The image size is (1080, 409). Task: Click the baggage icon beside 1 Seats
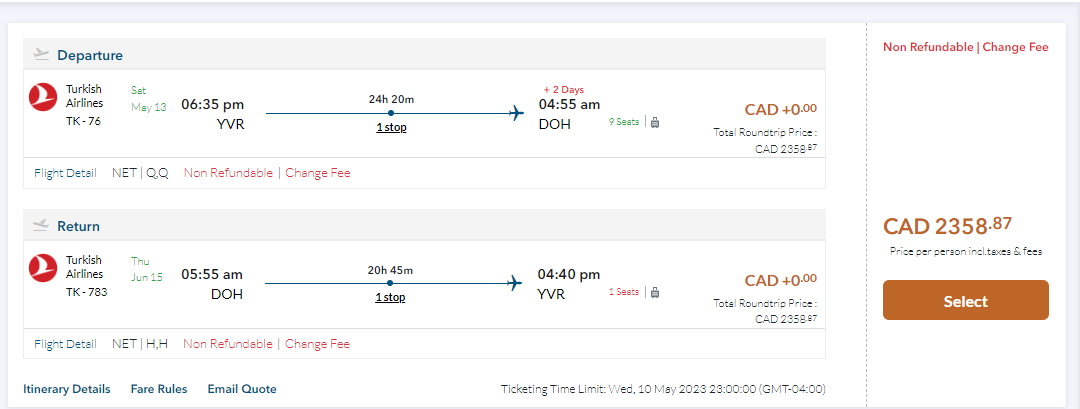click(655, 293)
